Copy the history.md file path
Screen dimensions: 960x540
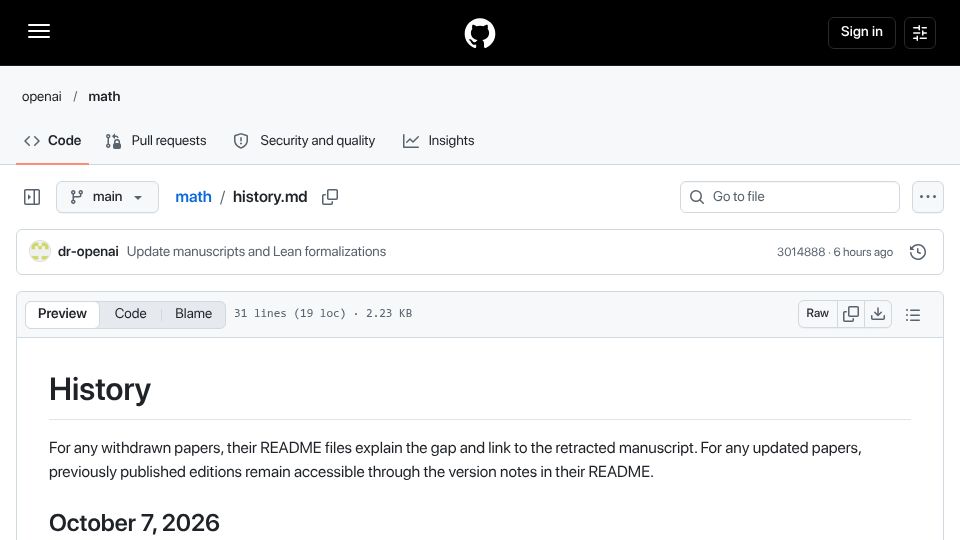tap(330, 197)
